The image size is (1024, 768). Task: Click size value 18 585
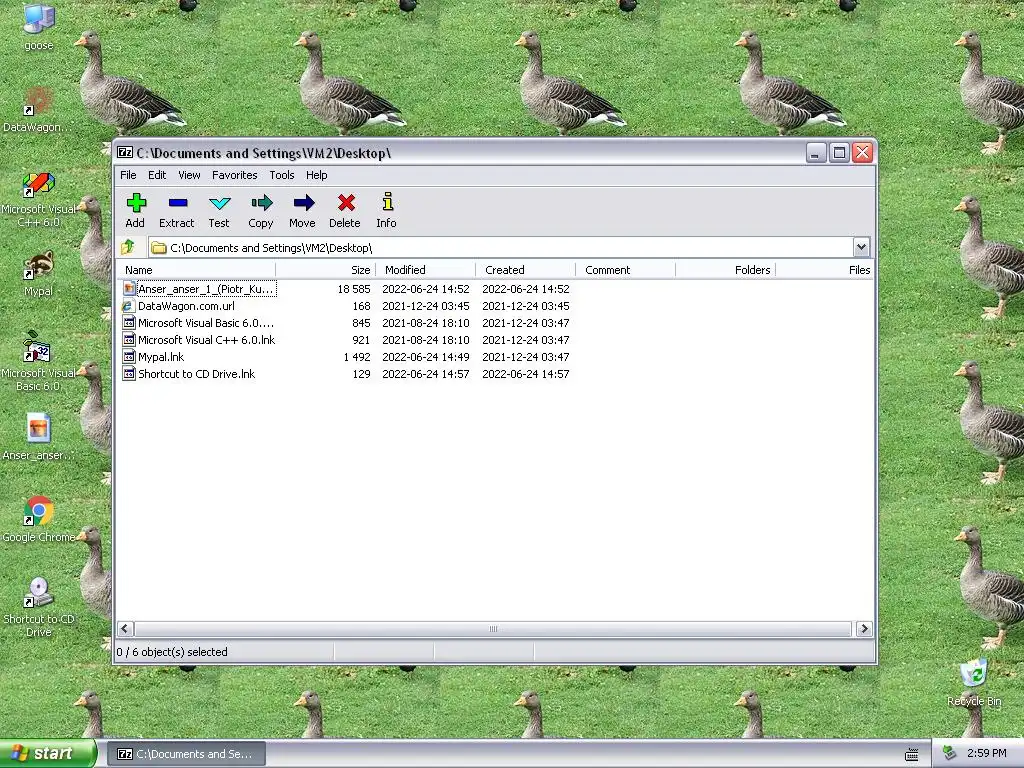pos(354,289)
